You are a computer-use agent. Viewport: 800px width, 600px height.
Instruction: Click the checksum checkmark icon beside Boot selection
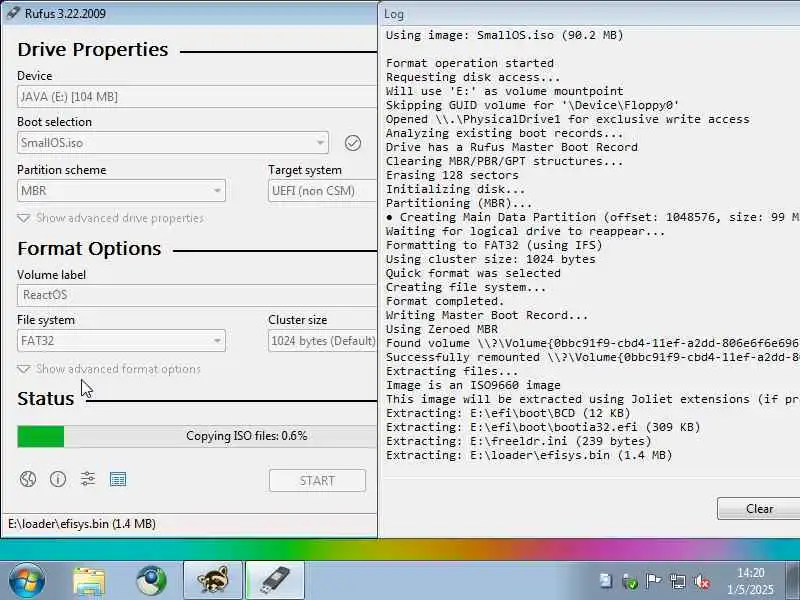pyautogui.click(x=353, y=143)
